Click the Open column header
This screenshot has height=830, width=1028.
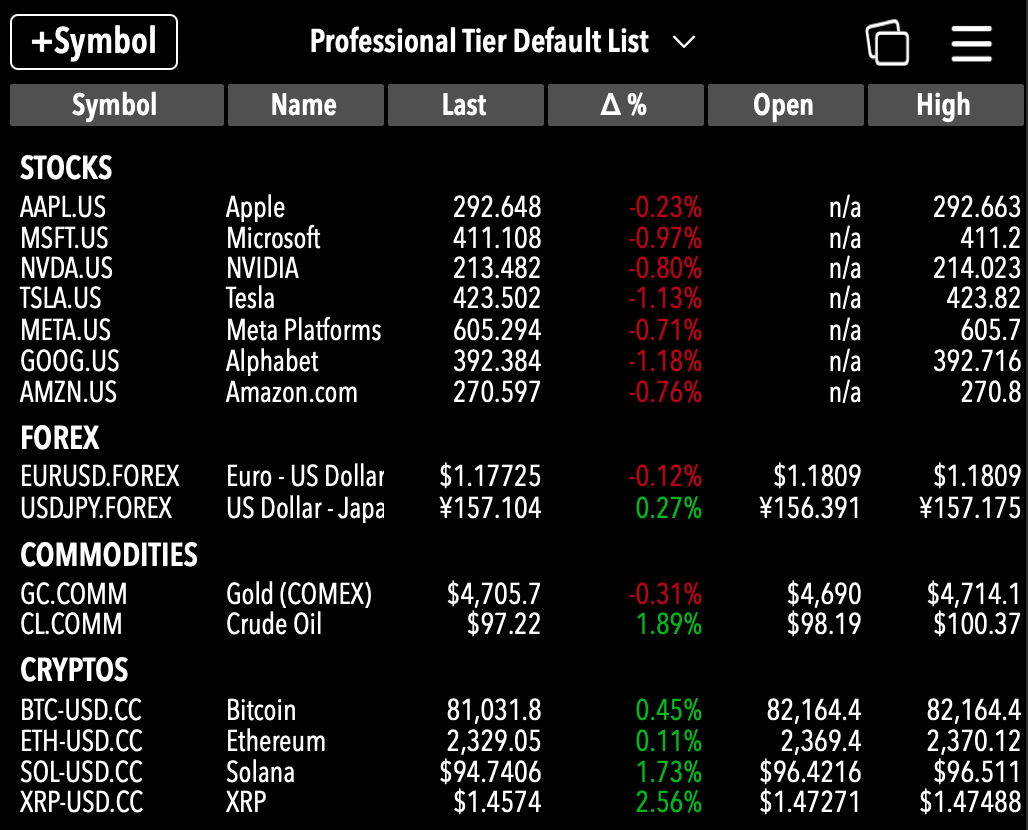point(785,105)
